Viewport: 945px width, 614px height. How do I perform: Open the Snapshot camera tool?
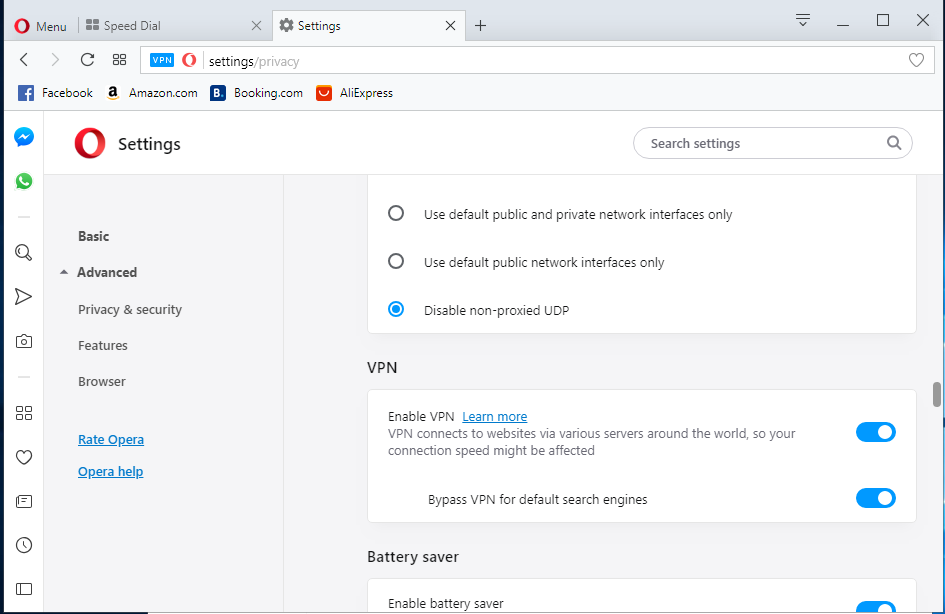tap(24, 341)
